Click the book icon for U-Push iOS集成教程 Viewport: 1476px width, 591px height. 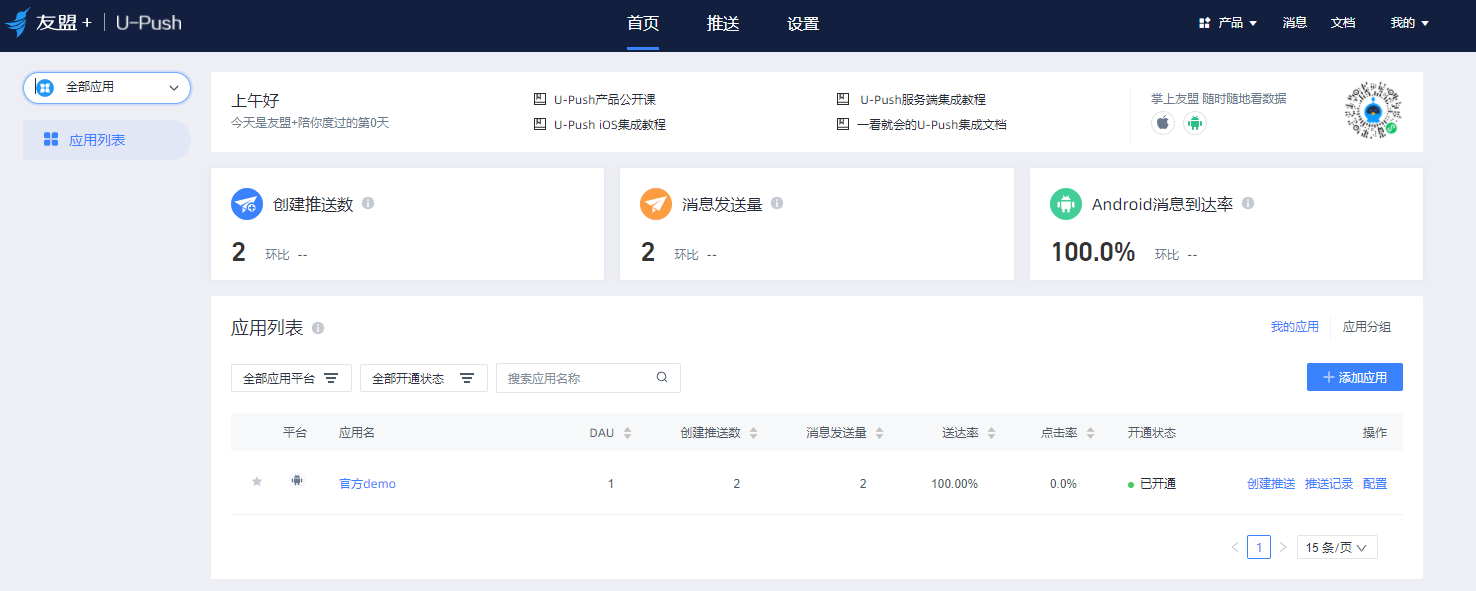tap(539, 124)
